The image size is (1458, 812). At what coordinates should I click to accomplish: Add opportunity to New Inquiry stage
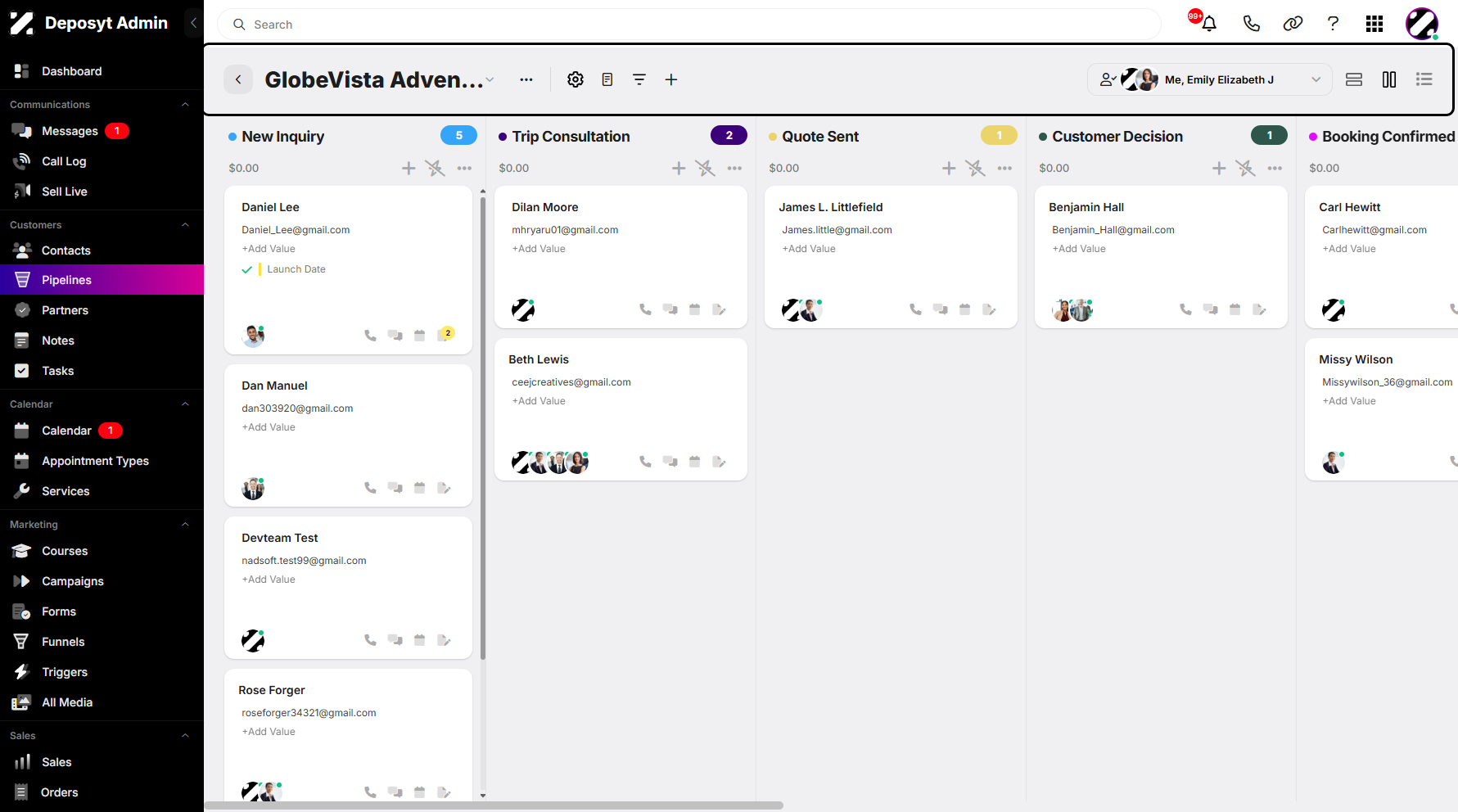click(409, 168)
